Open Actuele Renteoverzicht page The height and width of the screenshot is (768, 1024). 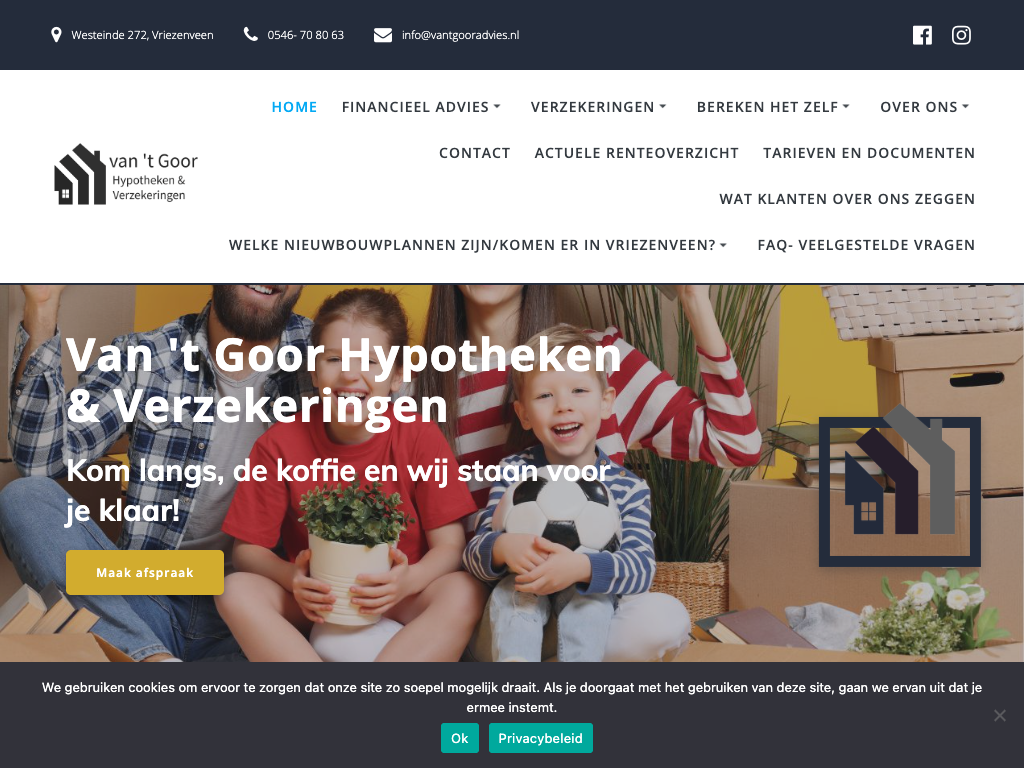click(x=636, y=153)
